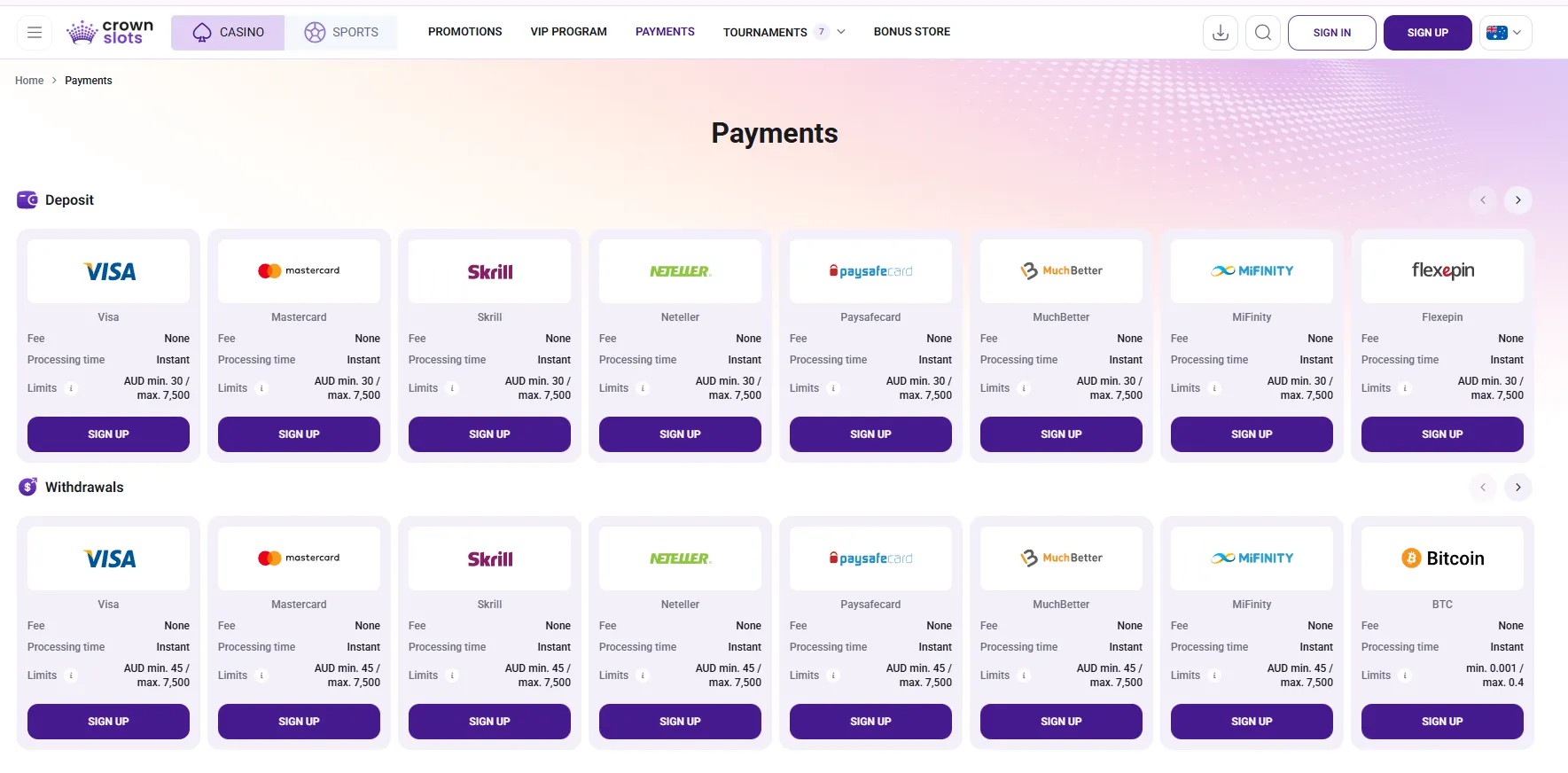
Task: Select the crown slots logo
Action: pyautogui.click(x=109, y=32)
